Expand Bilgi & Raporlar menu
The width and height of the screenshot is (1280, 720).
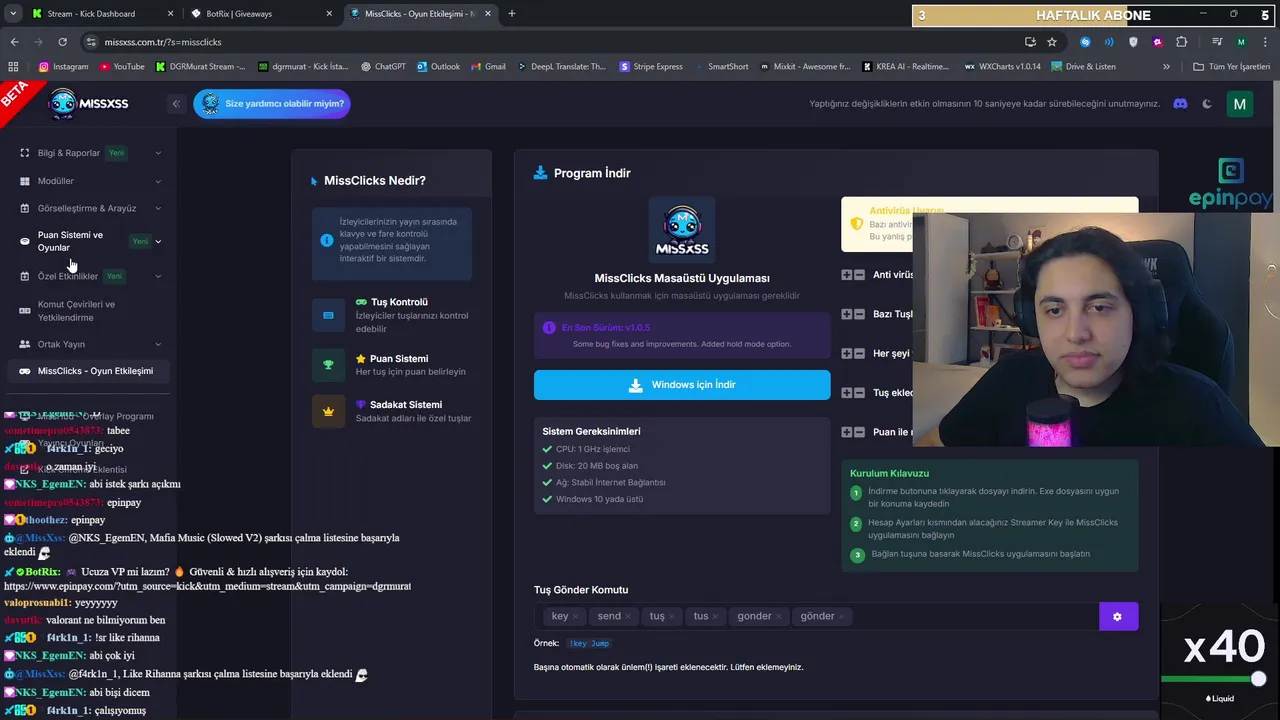click(90, 153)
